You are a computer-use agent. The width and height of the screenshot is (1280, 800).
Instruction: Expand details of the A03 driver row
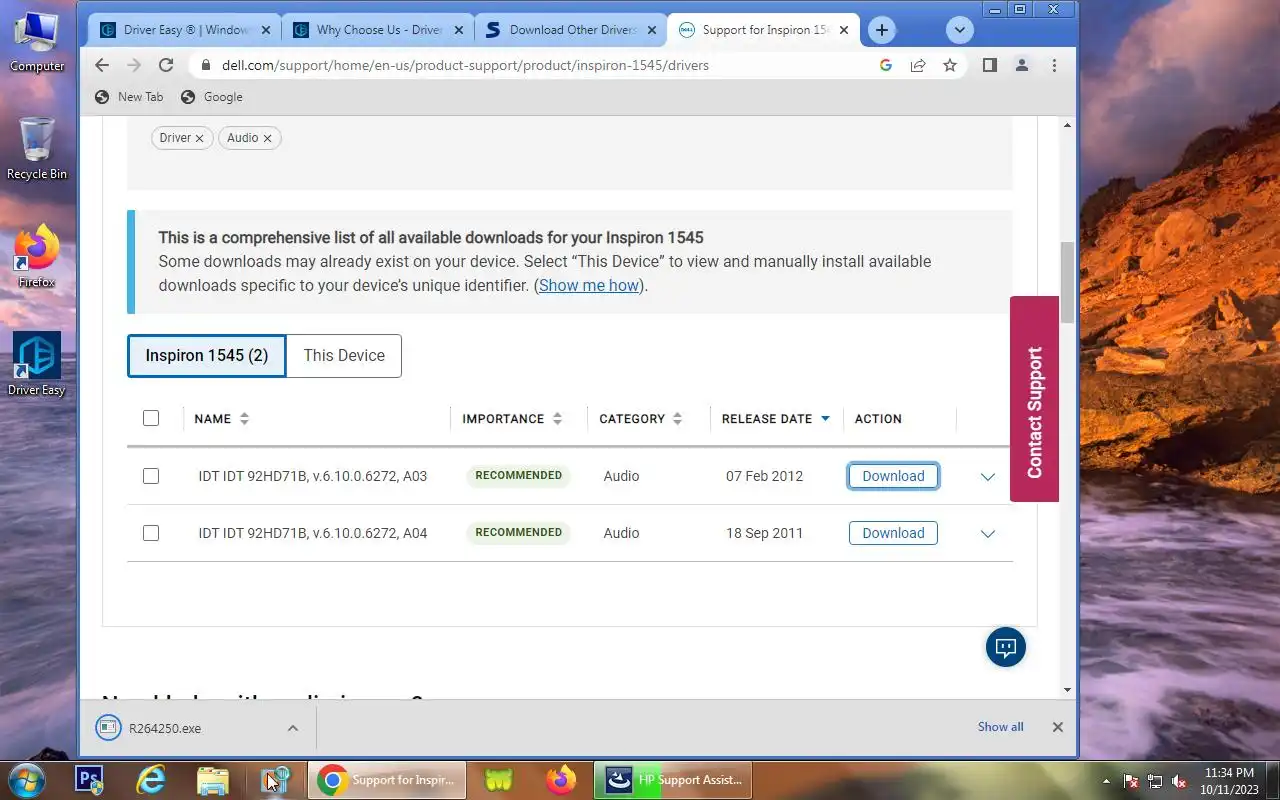988,477
